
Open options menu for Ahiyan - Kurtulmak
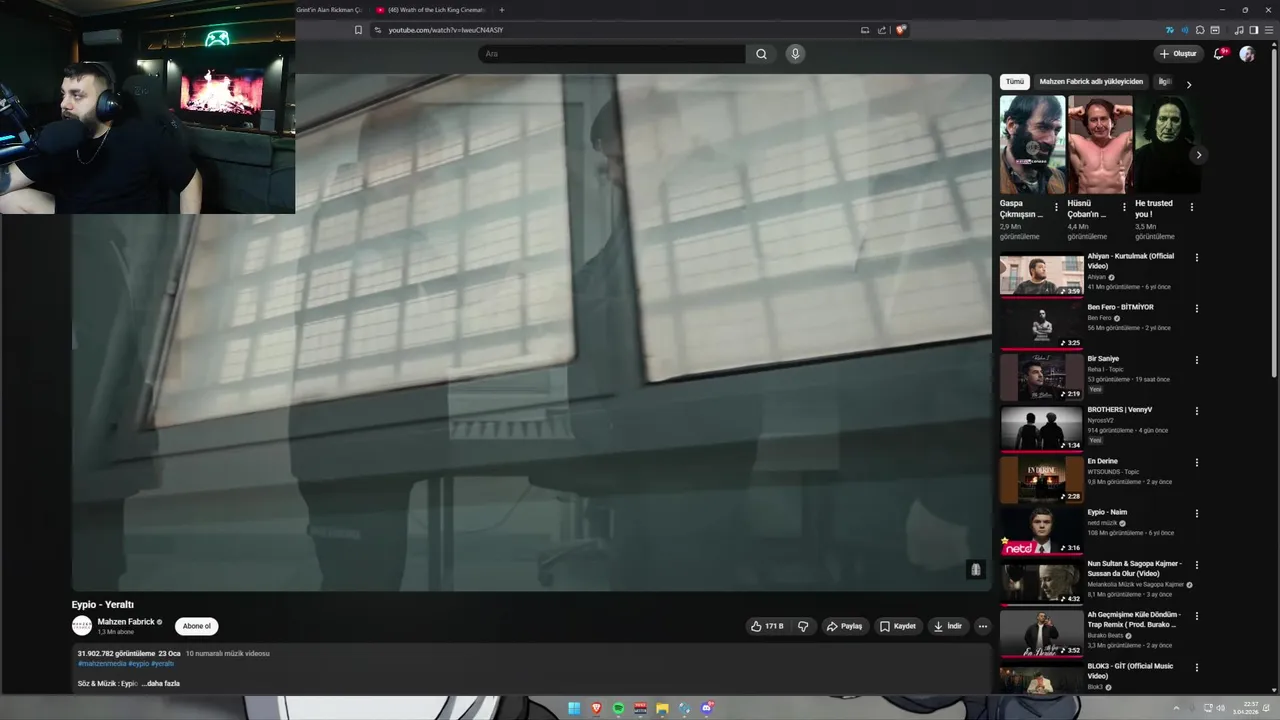click(1197, 258)
